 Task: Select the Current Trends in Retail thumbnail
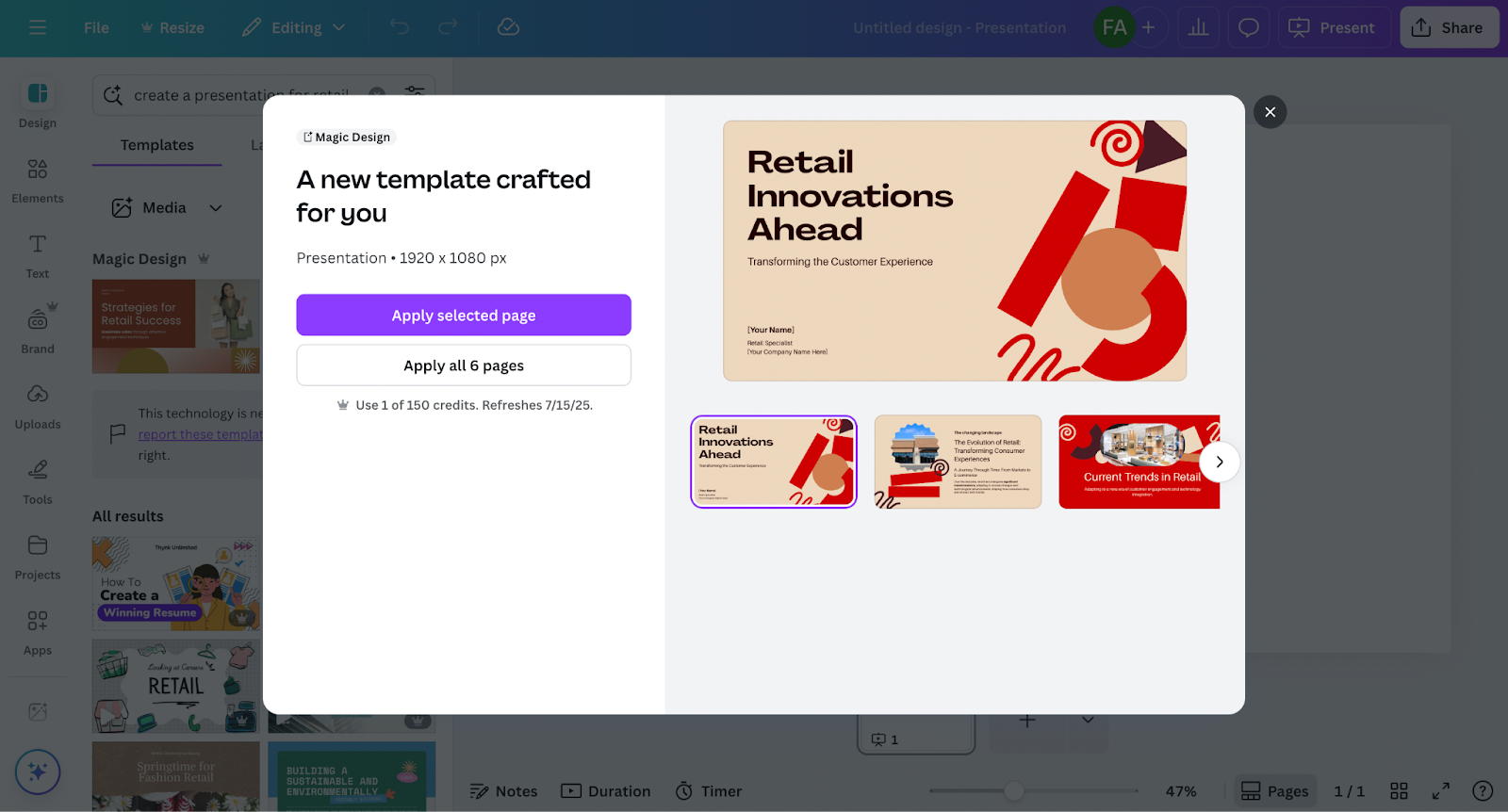(x=1139, y=462)
